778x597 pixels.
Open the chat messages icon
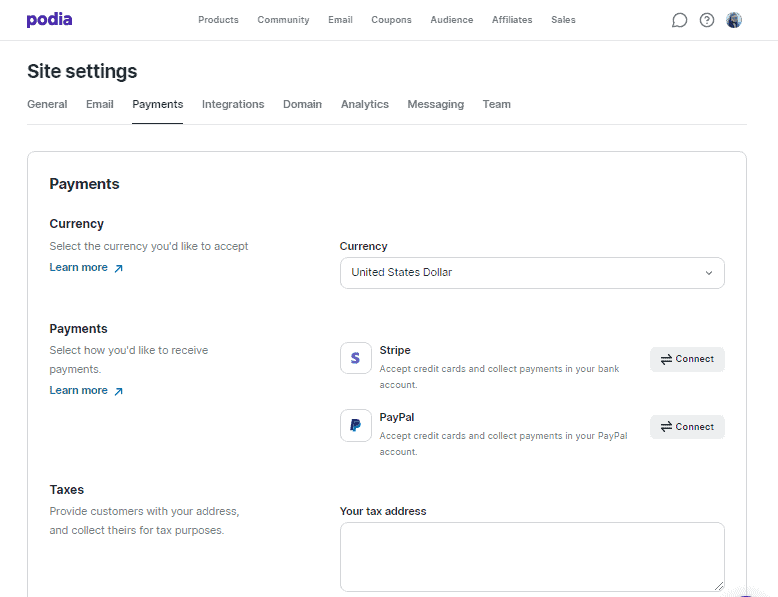click(679, 20)
